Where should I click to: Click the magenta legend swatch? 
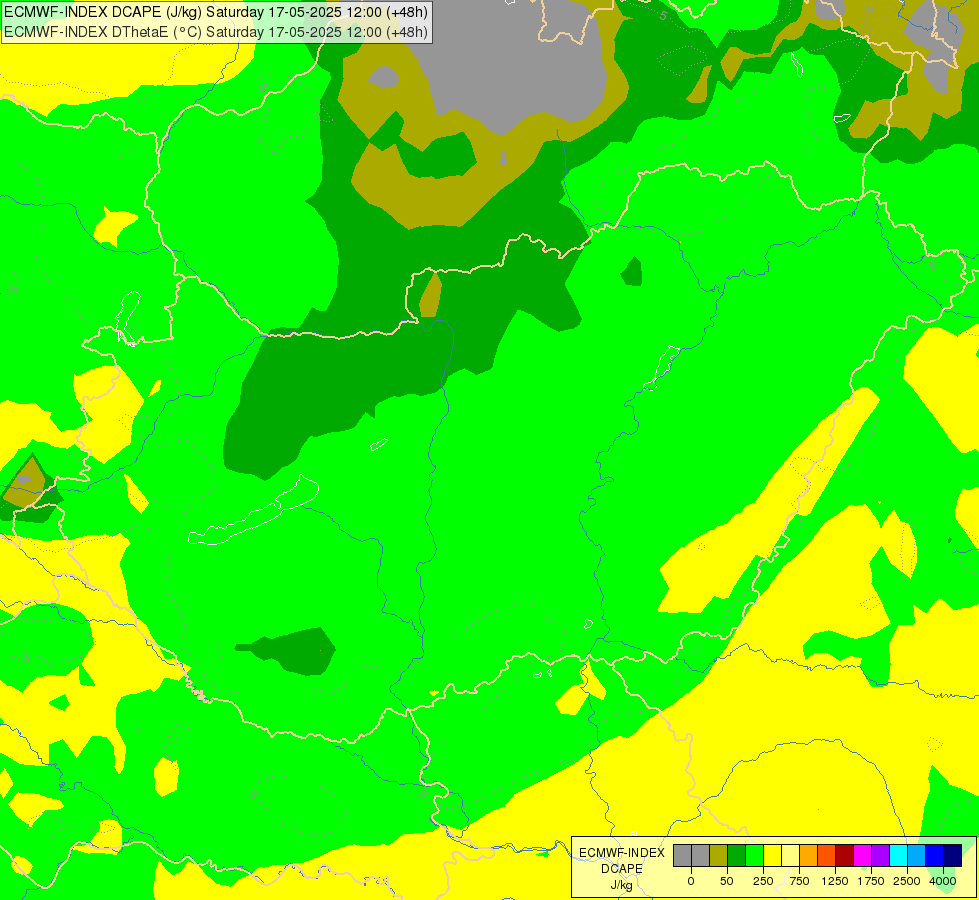pyautogui.click(x=862, y=855)
